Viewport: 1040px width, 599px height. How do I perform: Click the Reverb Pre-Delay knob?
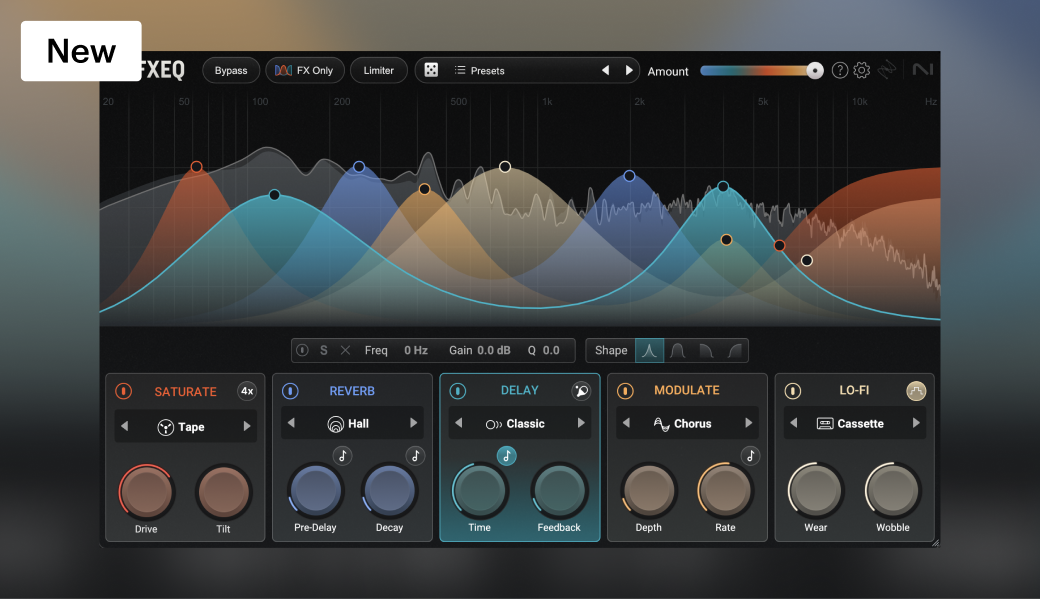[x=316, y=491]
